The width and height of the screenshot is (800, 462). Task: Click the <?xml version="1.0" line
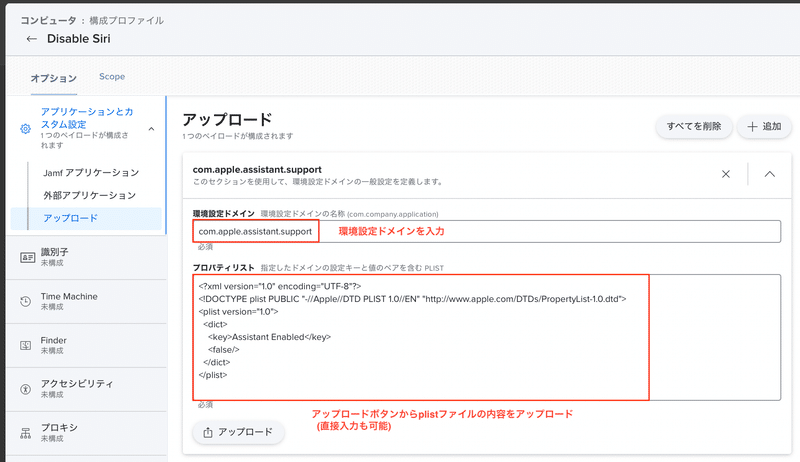click(280, 287)
